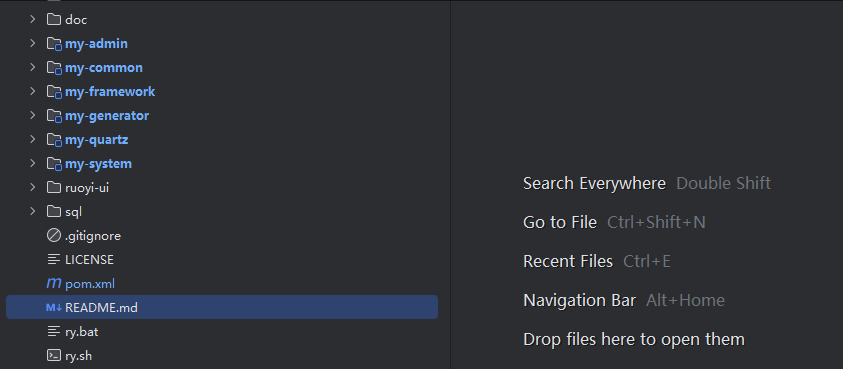843x369 pixels.
Task: Expand the doc folder chevron
Action: click(33, 19)
